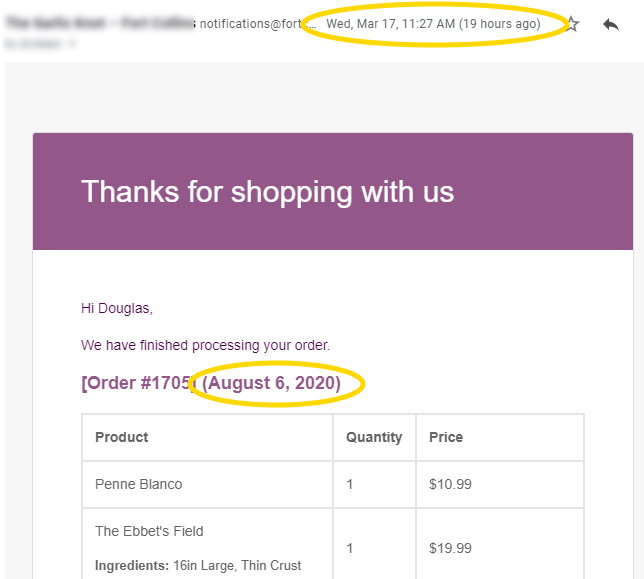644x579 pixels.
Task: Select The Ebbet's Field product entry
Action: pyautogui.click(x=149, y=531)
